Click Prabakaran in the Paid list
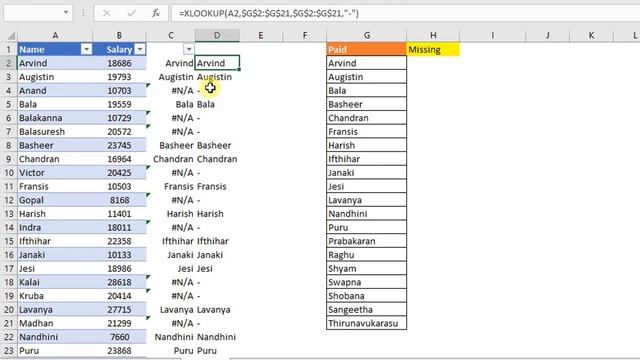This screenshot has width=640, height=360. pos(367,241)
